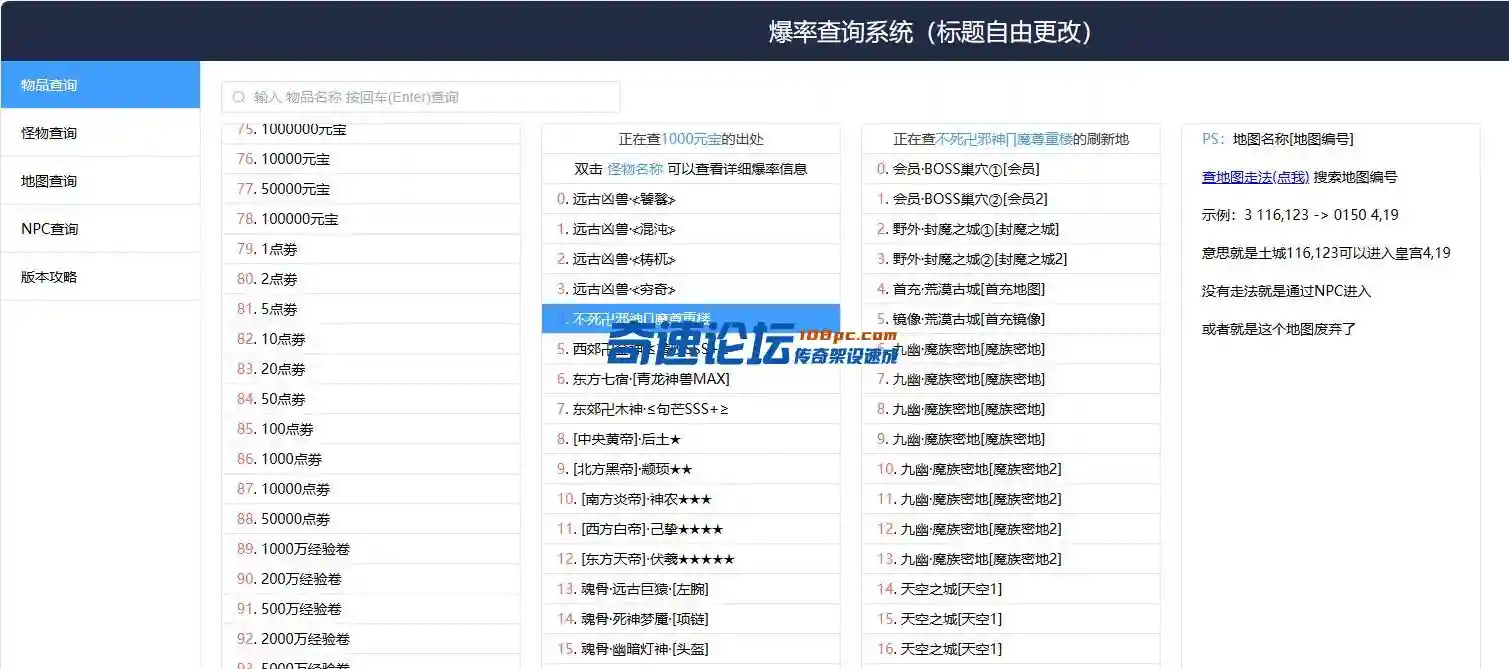The image size is (1509, 669).
Task: Select item 88. 50000点券
Action: pyautogui.click(x=371, y=519)
